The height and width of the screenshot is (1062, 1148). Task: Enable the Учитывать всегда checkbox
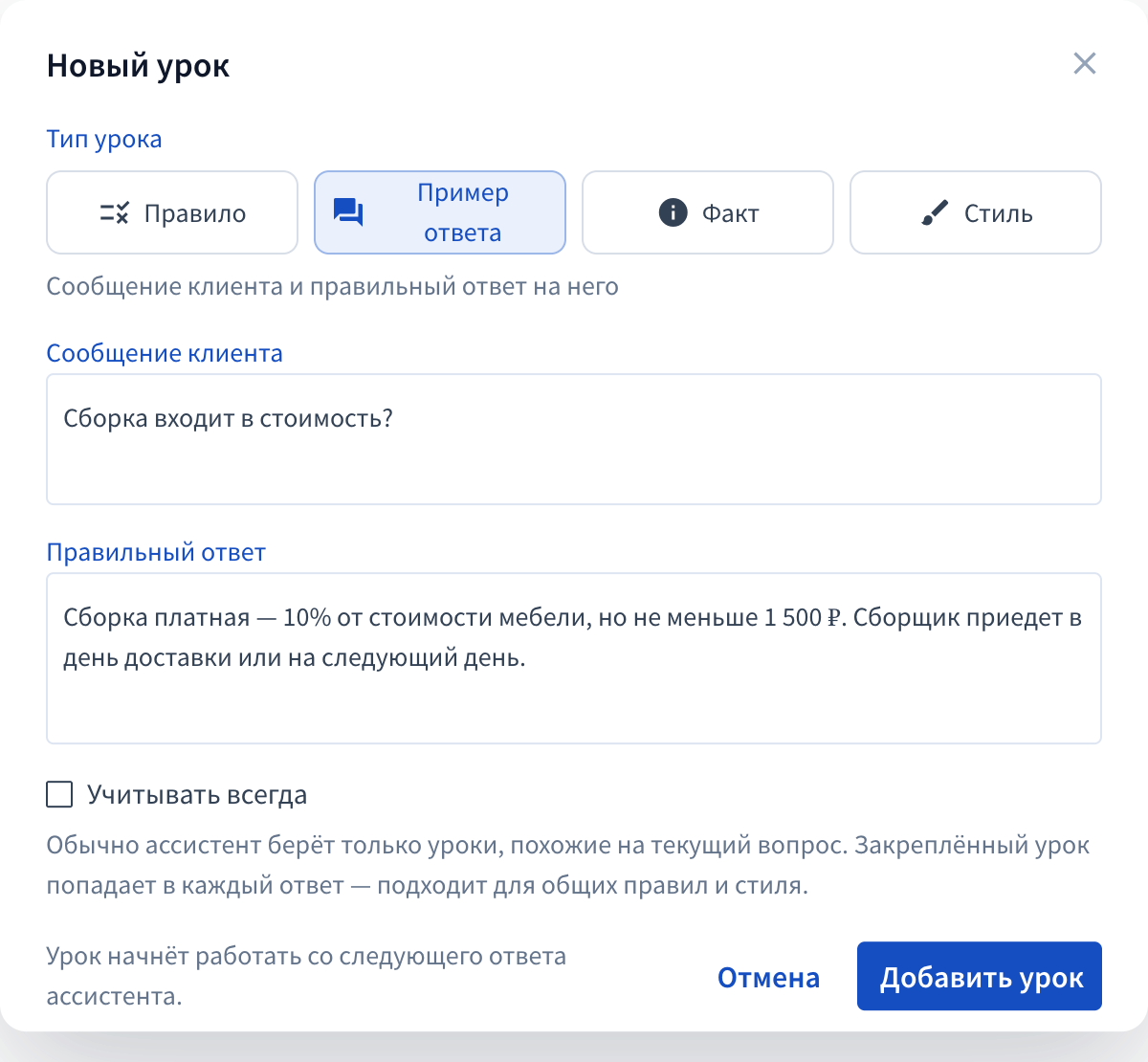pos(59,794)
